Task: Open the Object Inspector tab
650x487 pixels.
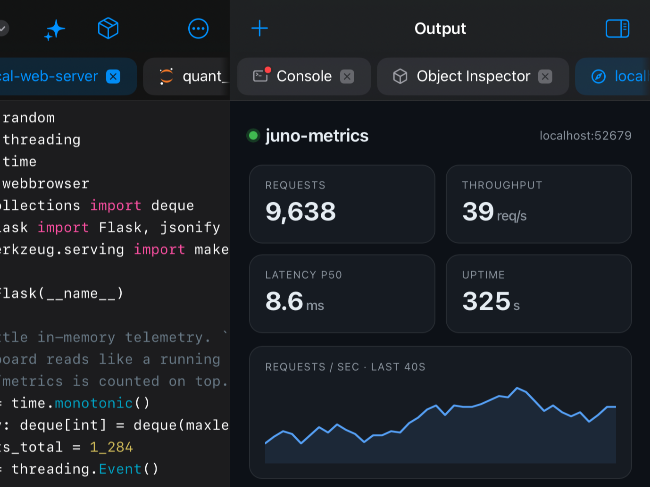Action: tap(473, 76)
